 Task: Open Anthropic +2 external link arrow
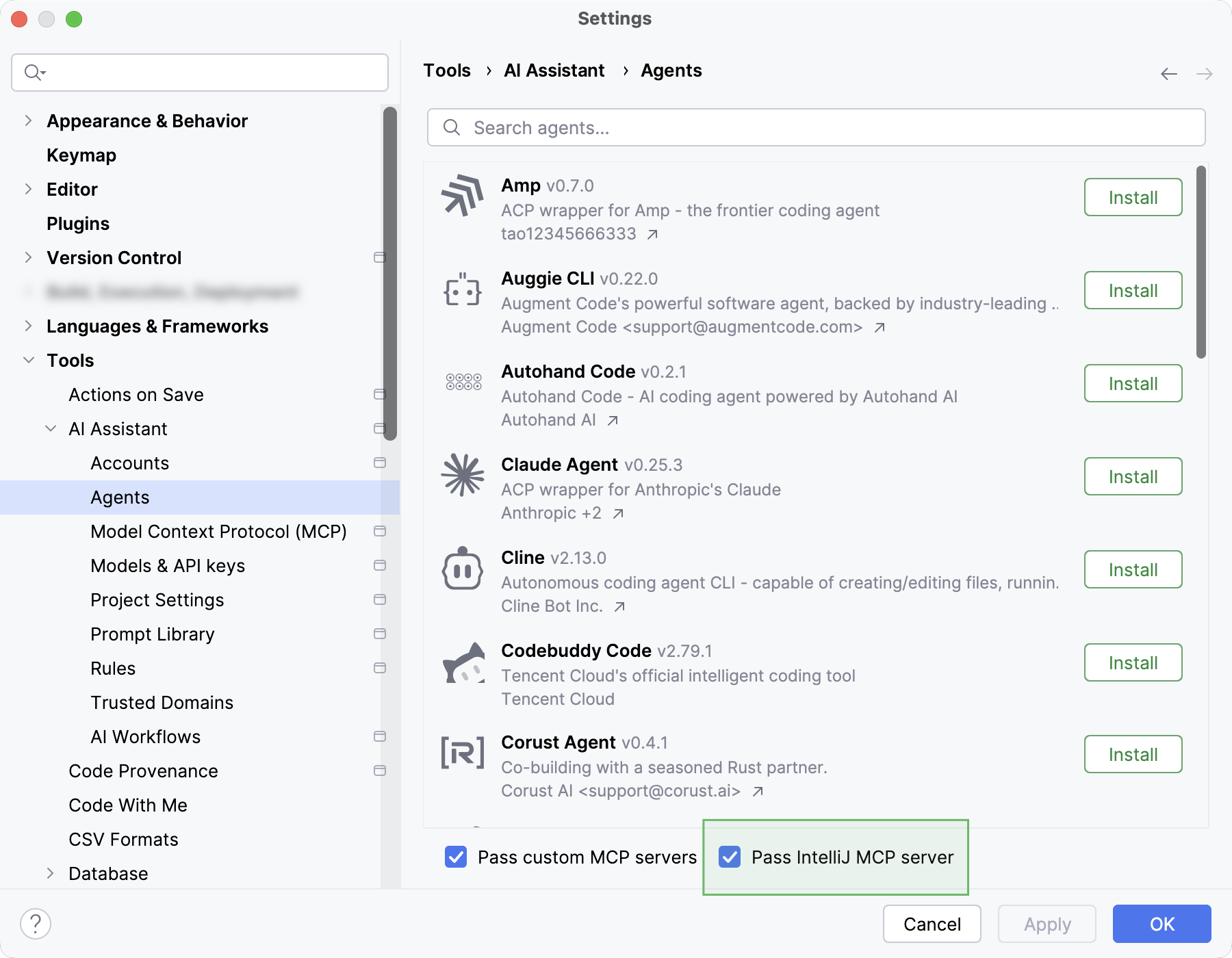pos(618,513)
